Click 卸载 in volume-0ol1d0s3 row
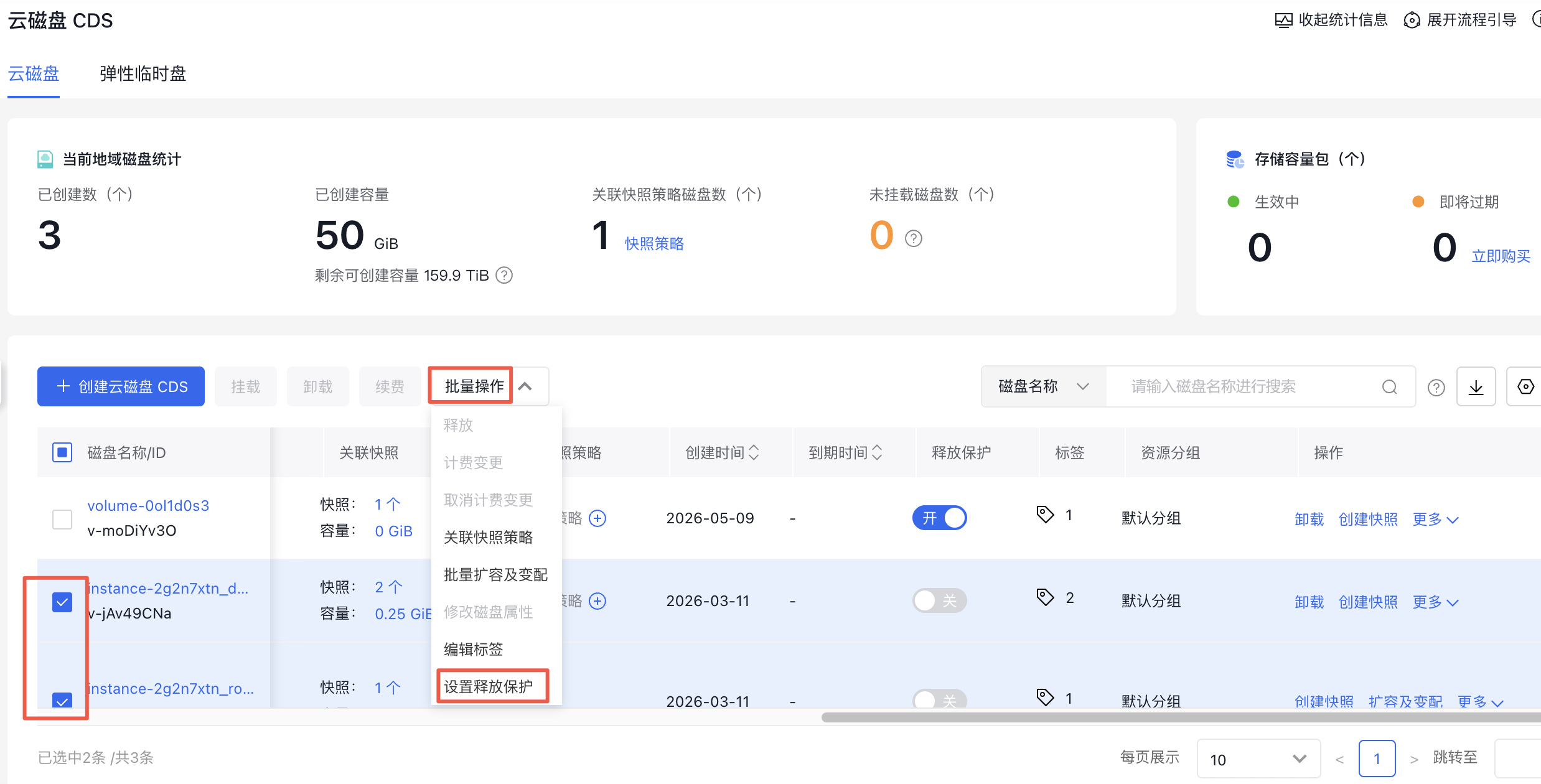Image resolution: width=1541 pixels, height=784 pixels. tap(1309, 519)
